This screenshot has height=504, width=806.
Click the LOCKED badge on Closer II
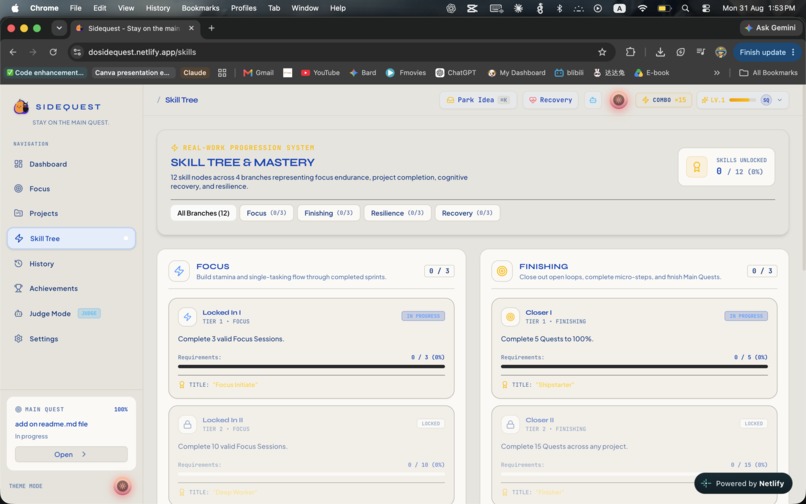[754, 424]
